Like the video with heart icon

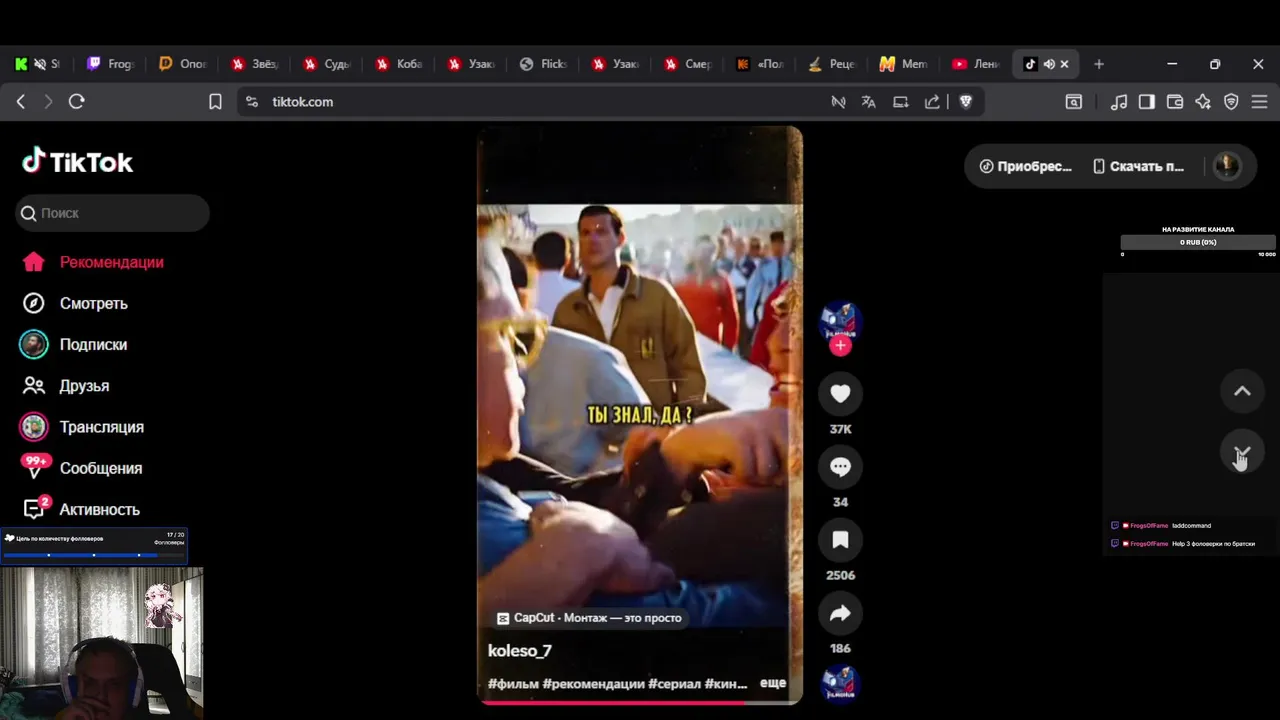(840, 394)
